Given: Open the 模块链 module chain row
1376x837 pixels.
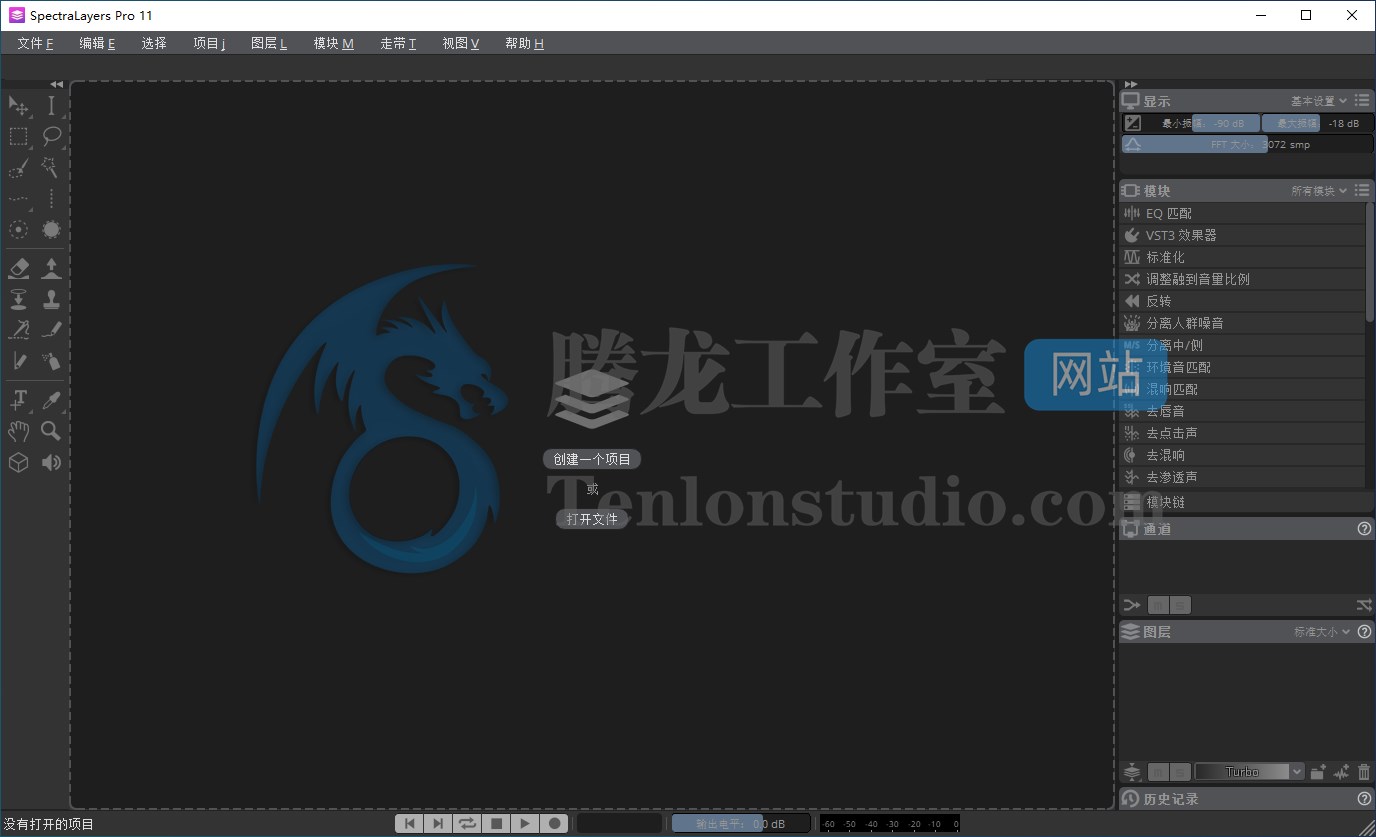Looking at the screenshot, I should coord(1246,502).
